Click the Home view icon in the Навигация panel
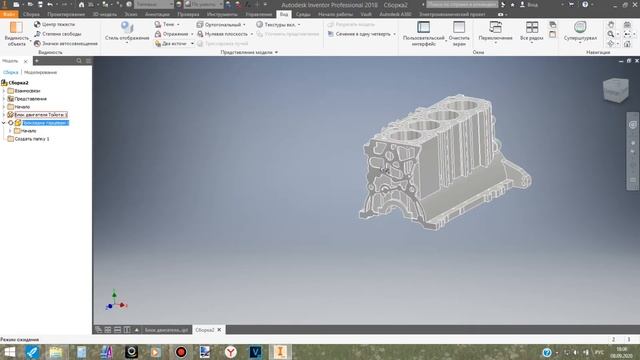Screen dimensions: 640x360 (627, 43)
